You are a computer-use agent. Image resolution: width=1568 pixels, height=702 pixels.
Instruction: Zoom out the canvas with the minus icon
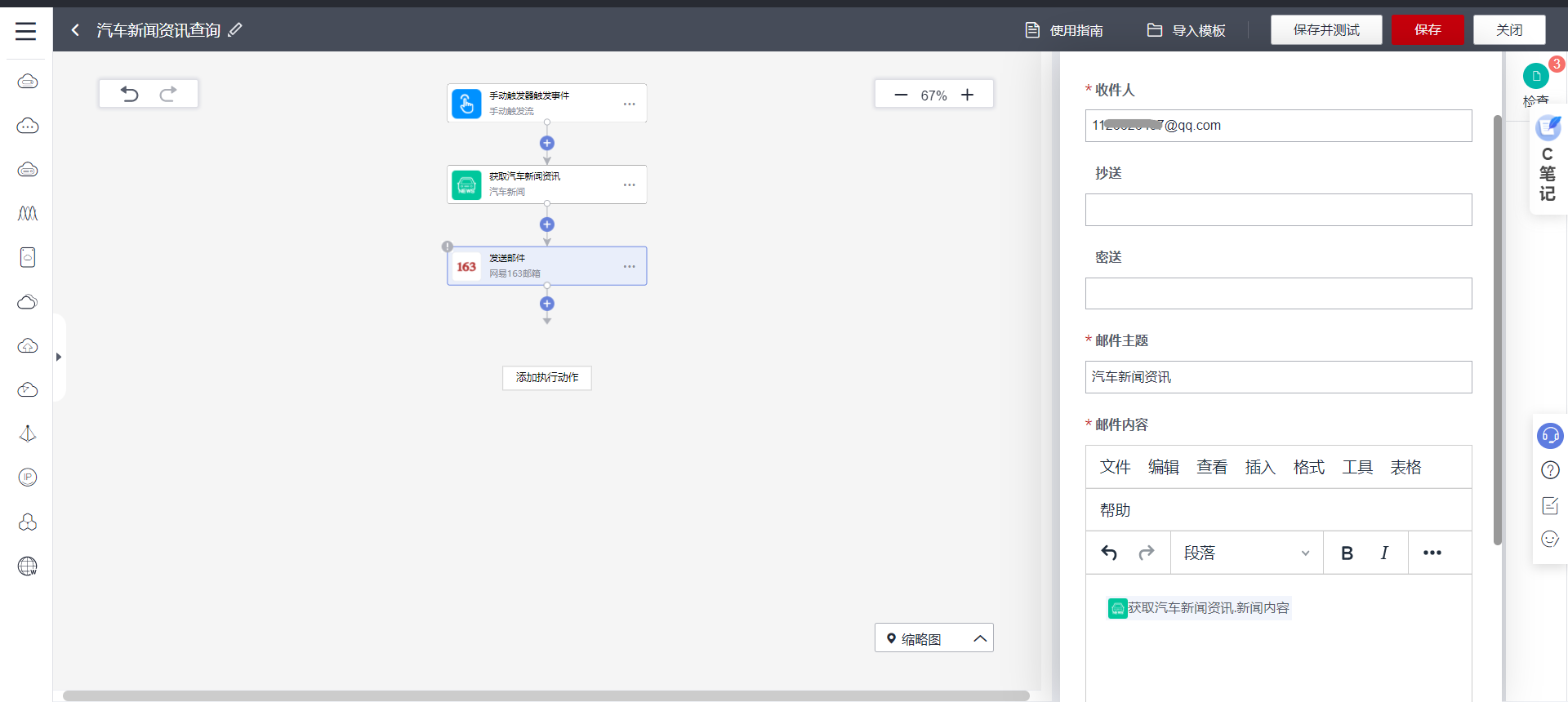pyautogui.click(x=901, y=95)
